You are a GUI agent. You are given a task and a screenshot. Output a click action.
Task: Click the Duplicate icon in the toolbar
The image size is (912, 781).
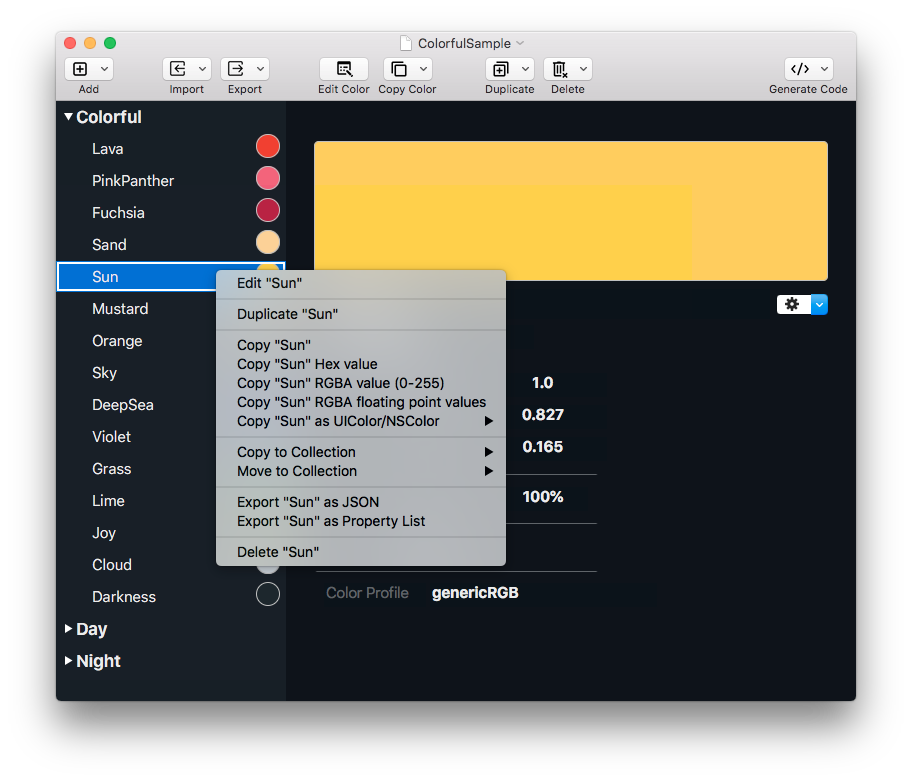pyautogui.click(x=503, y=69)
